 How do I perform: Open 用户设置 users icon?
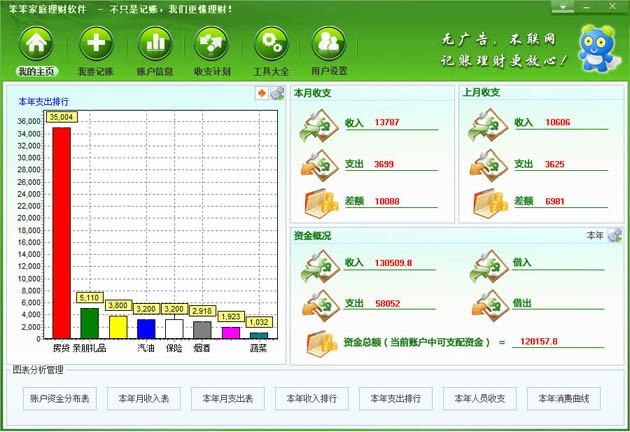[x=329, y=44]
